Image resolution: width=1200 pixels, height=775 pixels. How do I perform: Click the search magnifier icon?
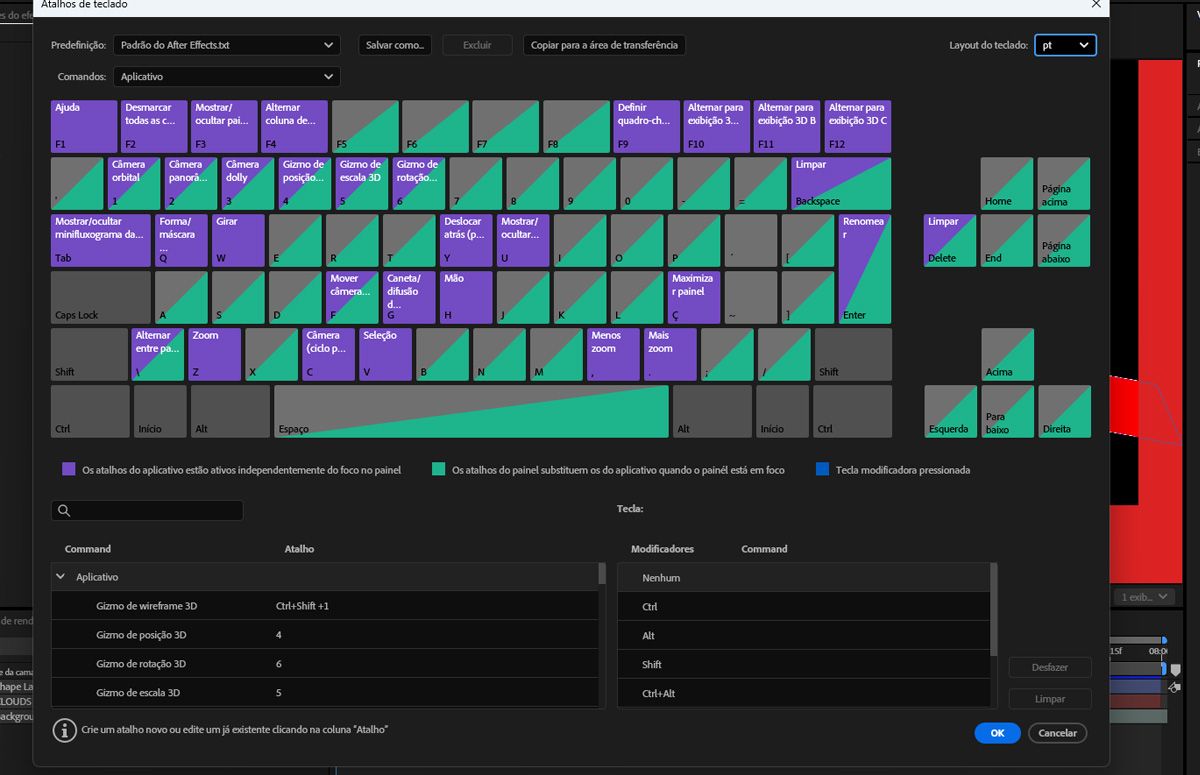62,510
